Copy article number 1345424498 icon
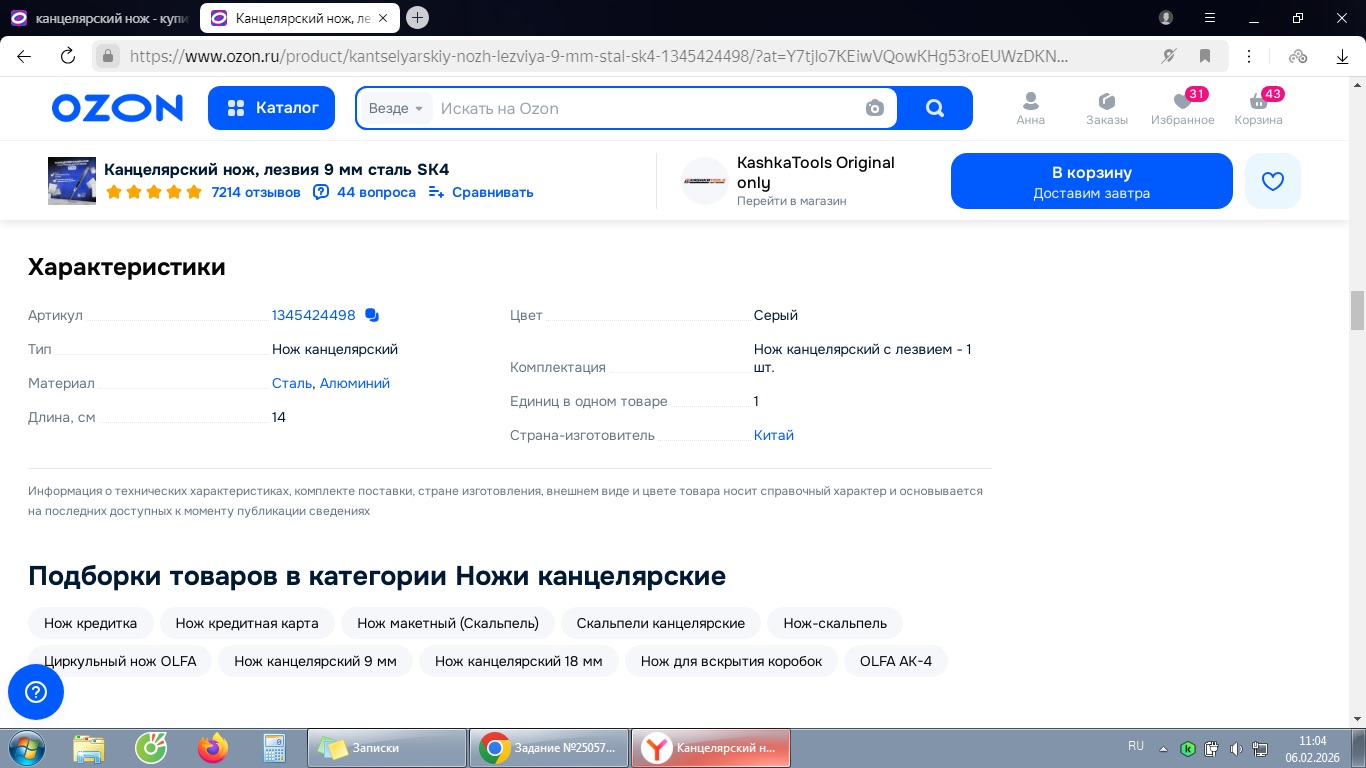1366x768 pixels. pos(372,315)
